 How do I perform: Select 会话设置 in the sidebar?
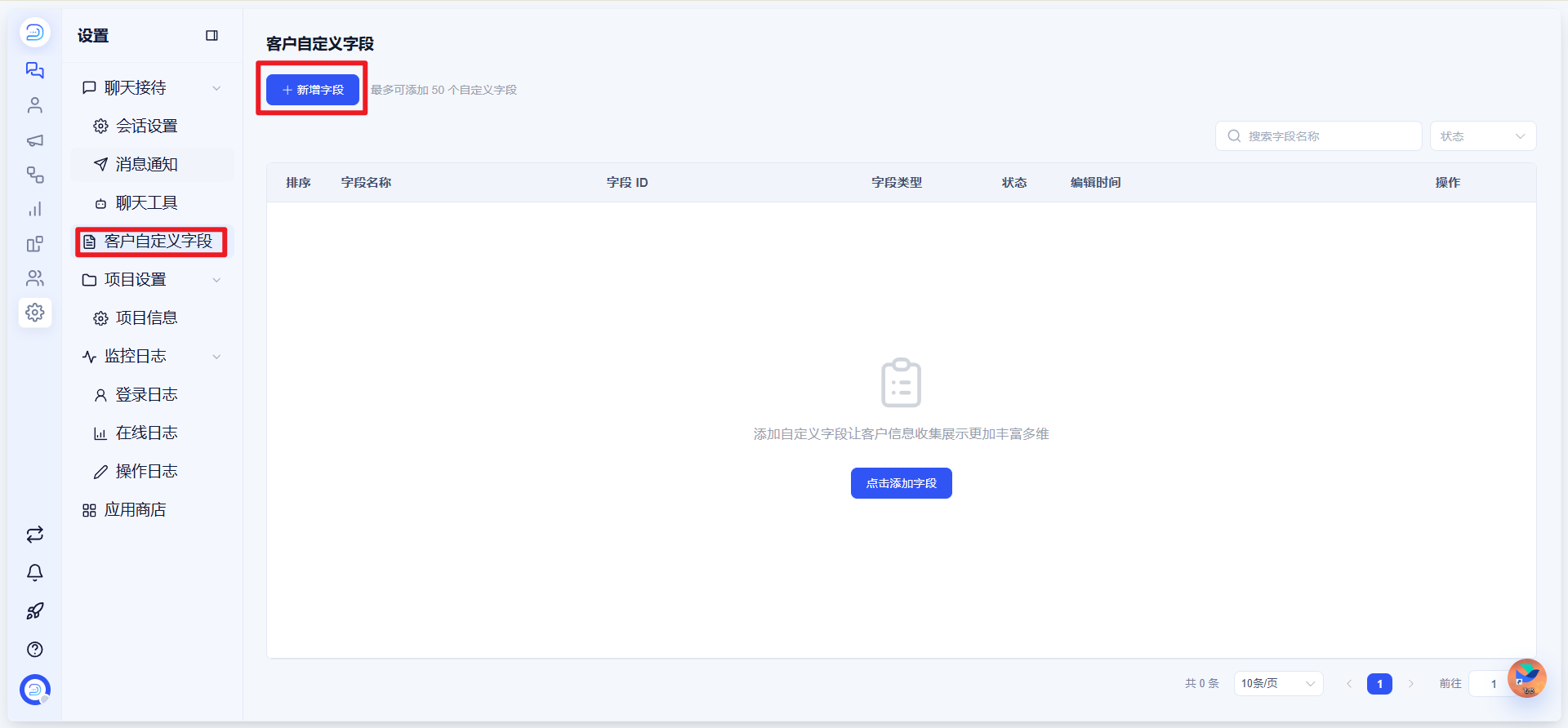coord(151,127)
